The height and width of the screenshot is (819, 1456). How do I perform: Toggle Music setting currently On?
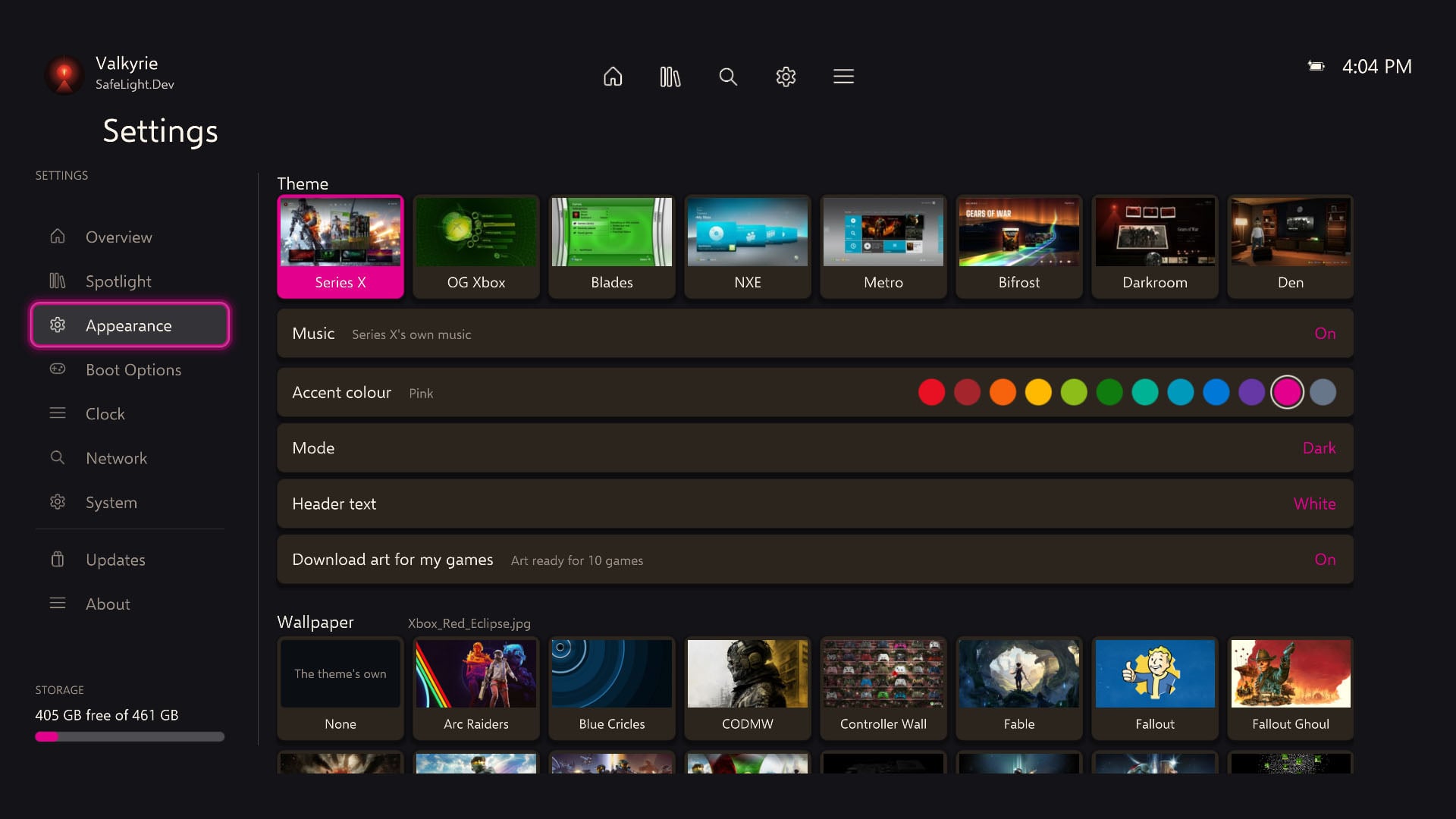815,334
